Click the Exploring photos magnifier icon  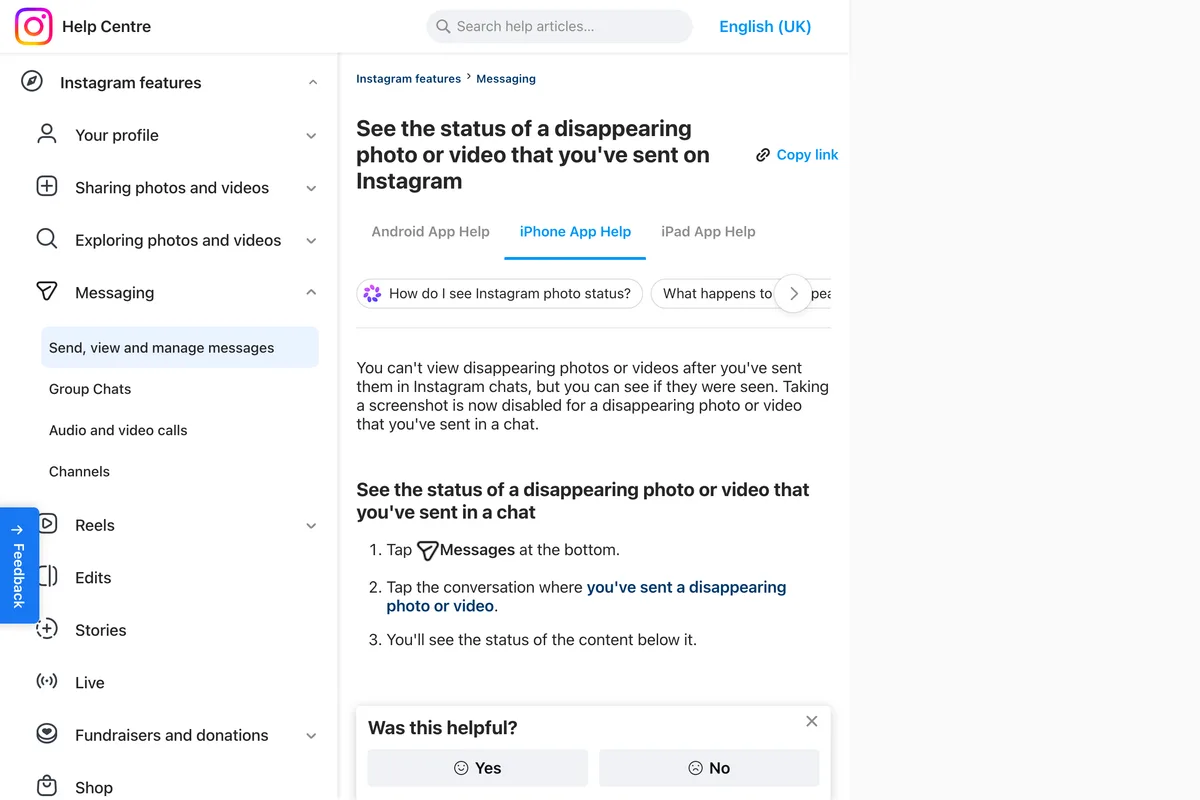coord(47,239)
